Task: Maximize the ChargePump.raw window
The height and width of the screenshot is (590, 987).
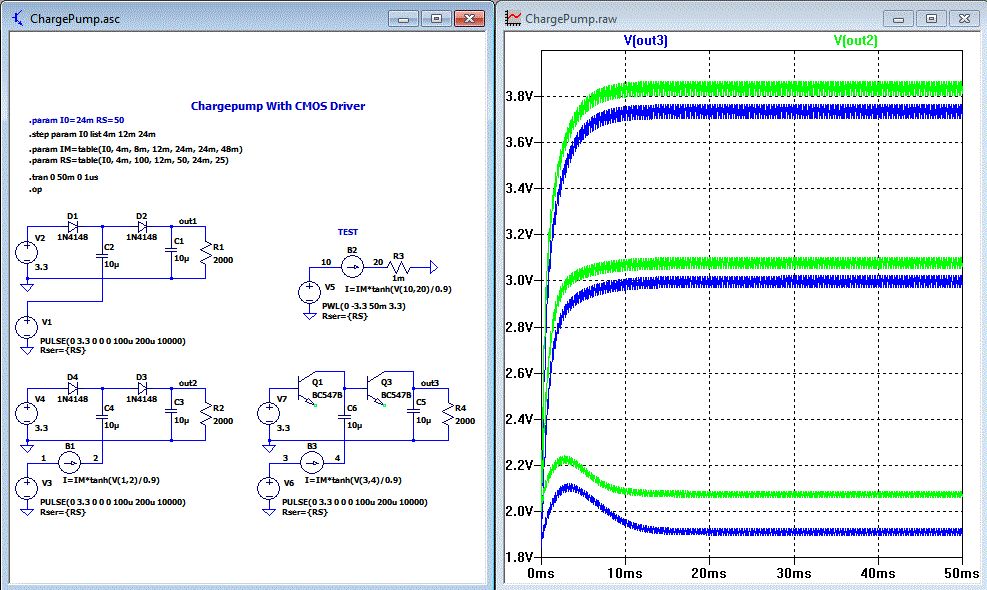Action: tap(931, 18)
